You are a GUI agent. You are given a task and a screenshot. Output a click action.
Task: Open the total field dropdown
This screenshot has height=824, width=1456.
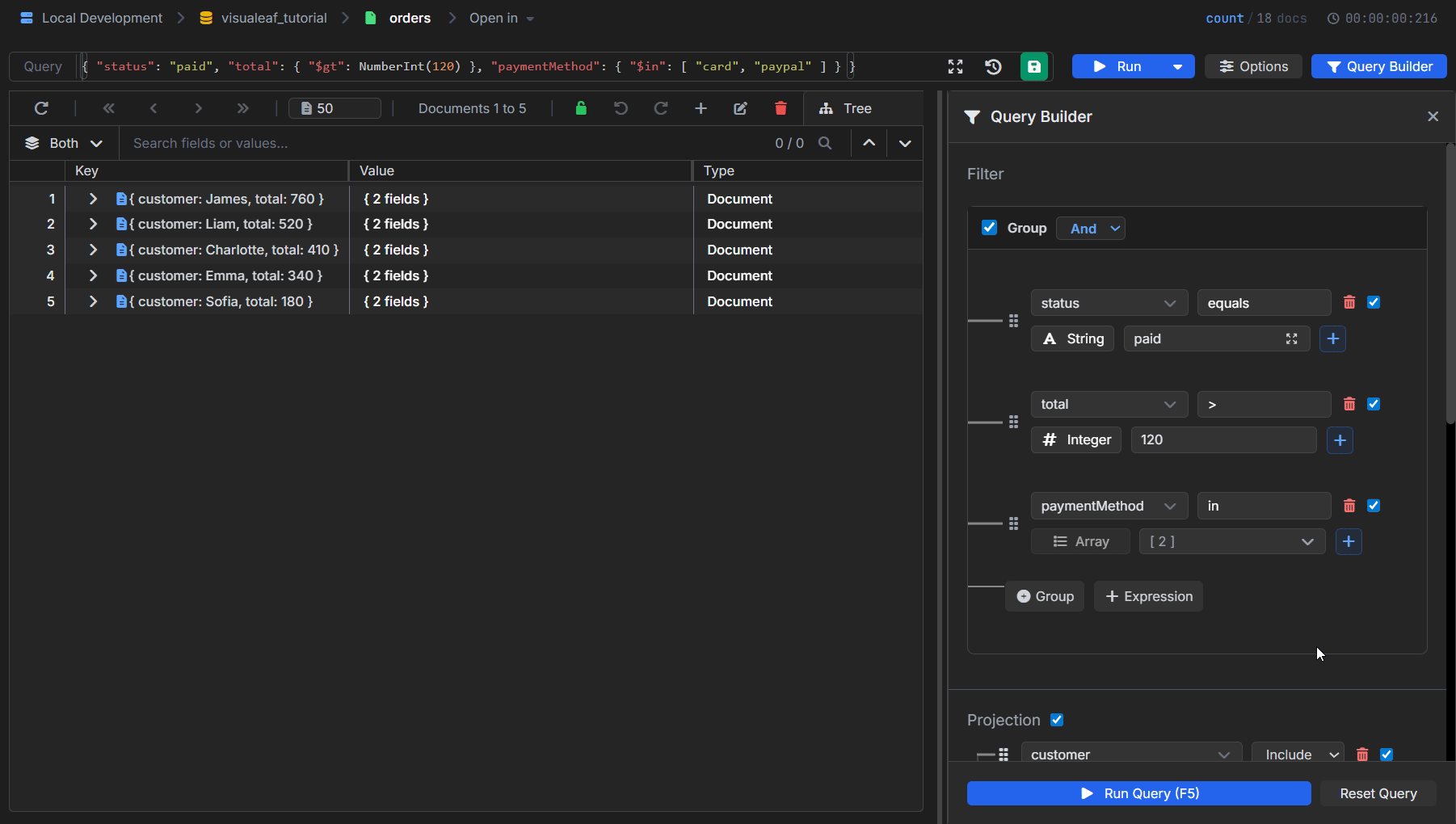coord(1109,404)
